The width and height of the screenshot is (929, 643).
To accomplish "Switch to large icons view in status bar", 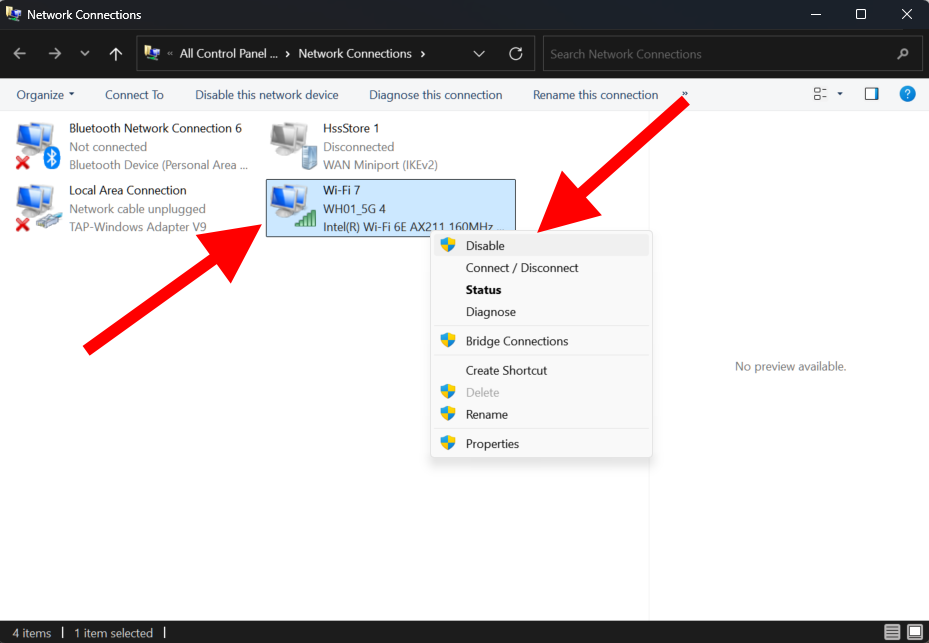I will point(914,632).
